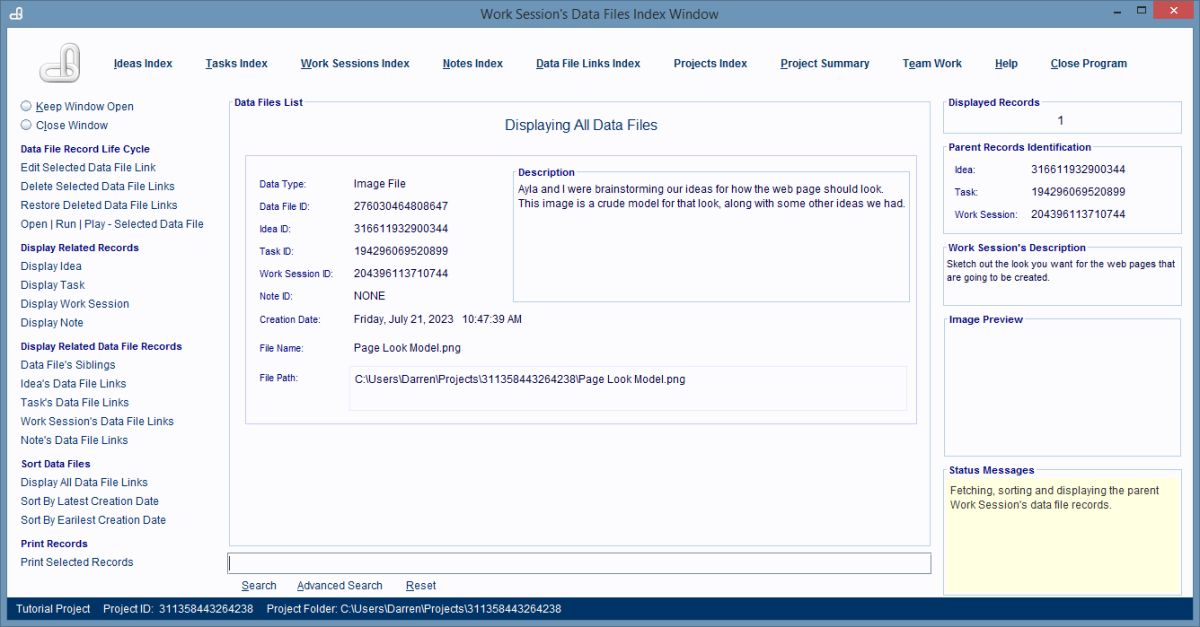Click the Display Note link
Image resolution: width=1200 pixels, height=627 pixels.
click(52, 323)
